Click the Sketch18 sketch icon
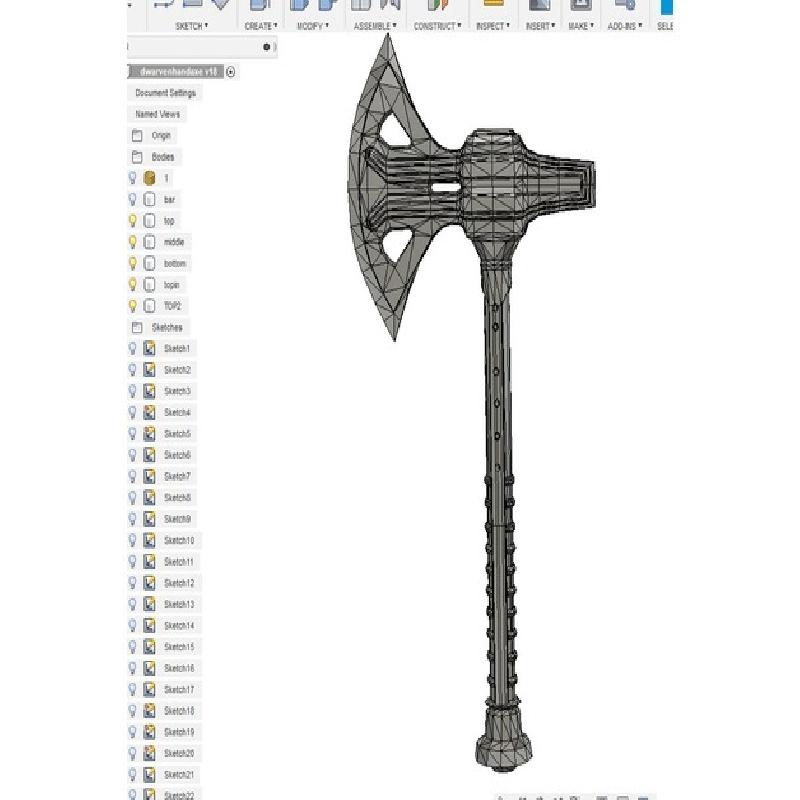The width and height of the screenshot is (800, 800). point(149,711)
